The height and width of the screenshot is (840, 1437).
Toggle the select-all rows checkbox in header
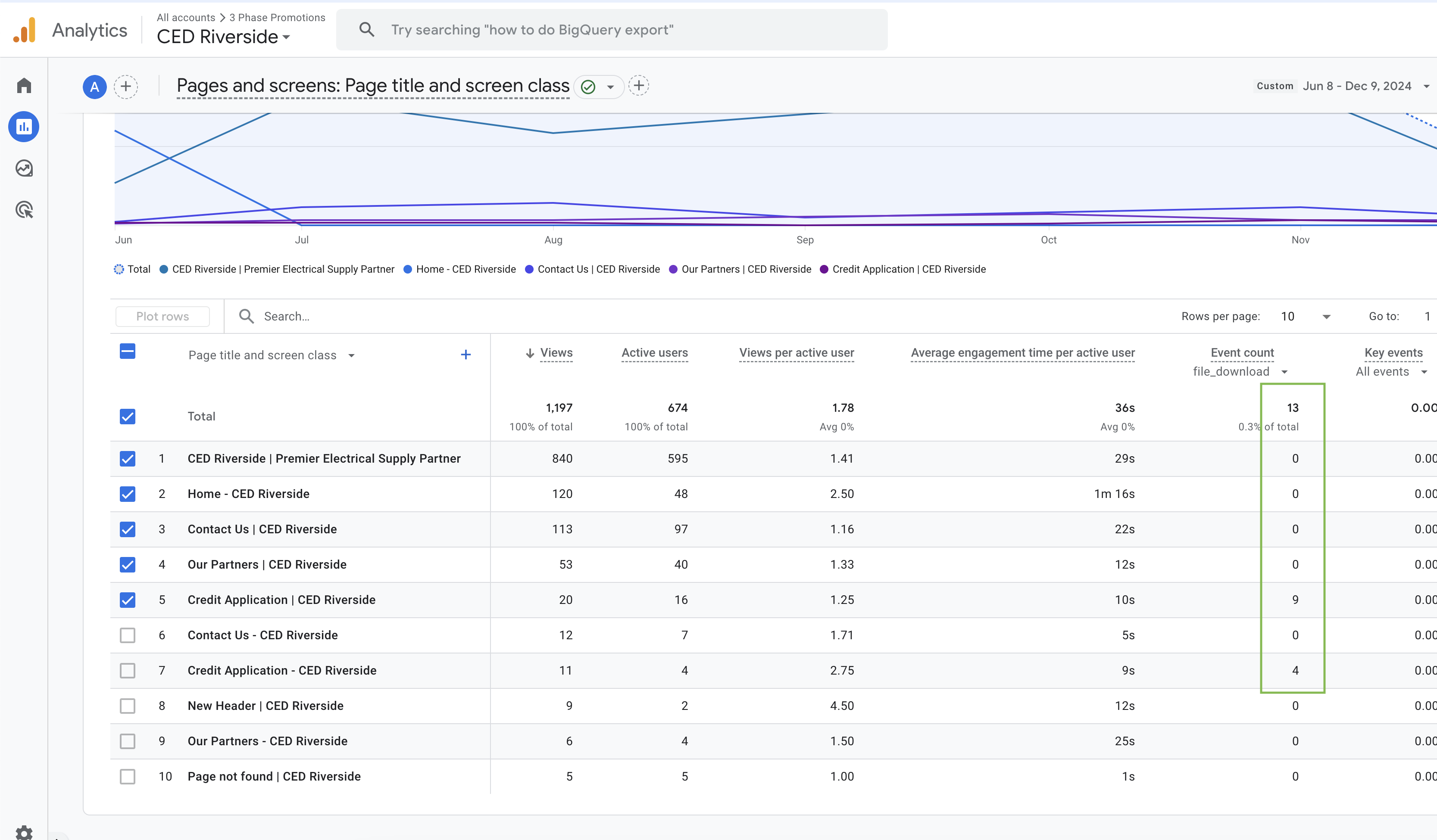(128, 352)
